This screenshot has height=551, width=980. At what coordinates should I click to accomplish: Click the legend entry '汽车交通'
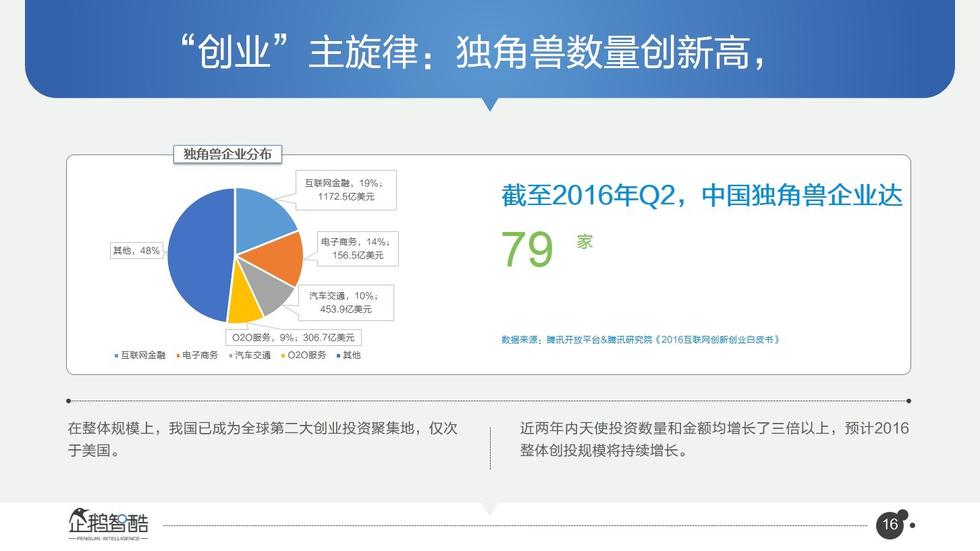click(250, 355)
